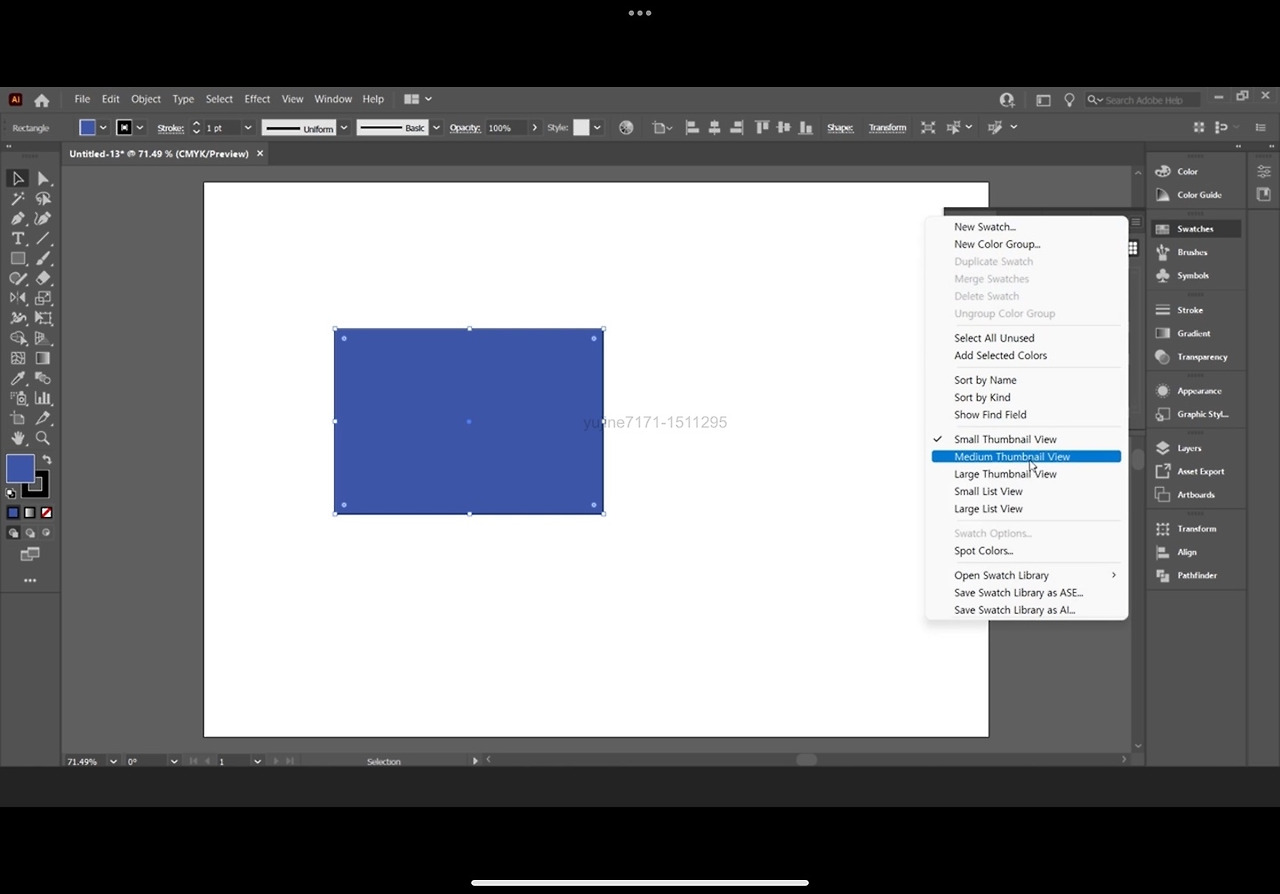
Task: Switch to Draw Inside mode
Action: [x=46, y=533]
